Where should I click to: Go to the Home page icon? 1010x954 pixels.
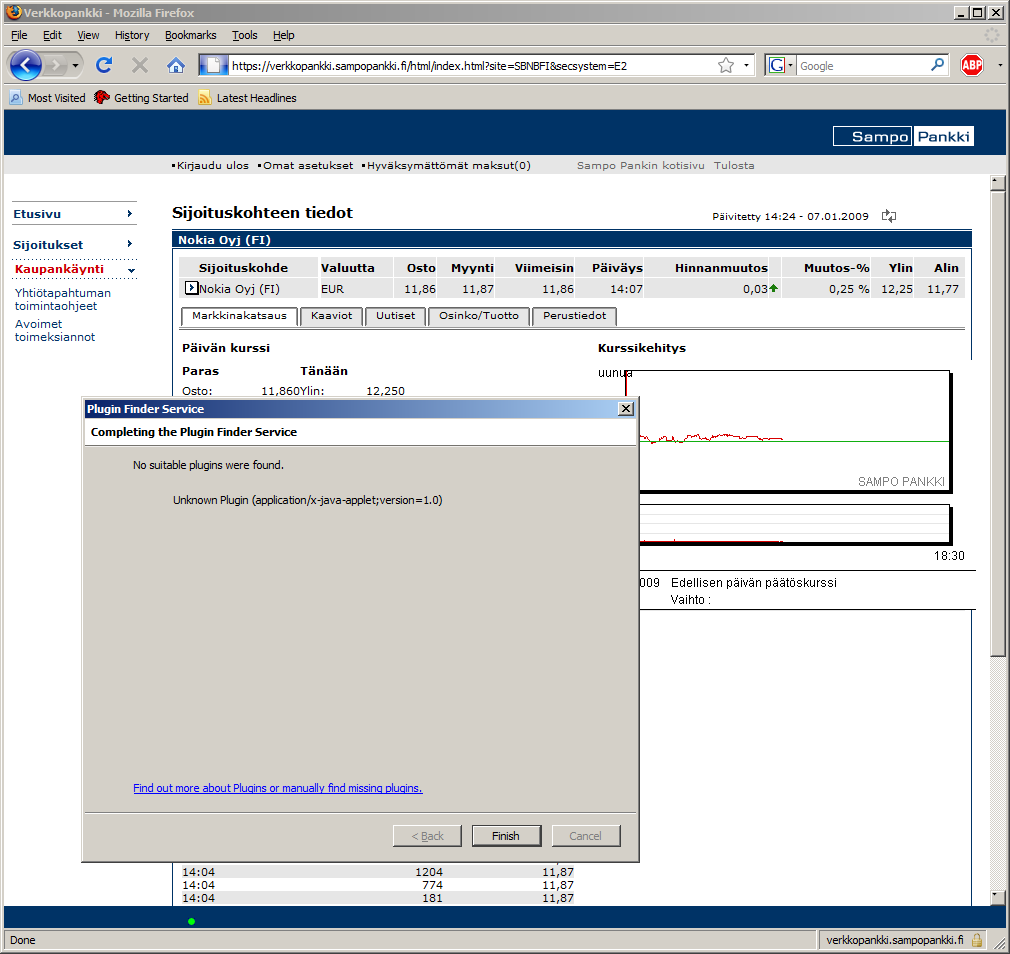click(176, 65)
